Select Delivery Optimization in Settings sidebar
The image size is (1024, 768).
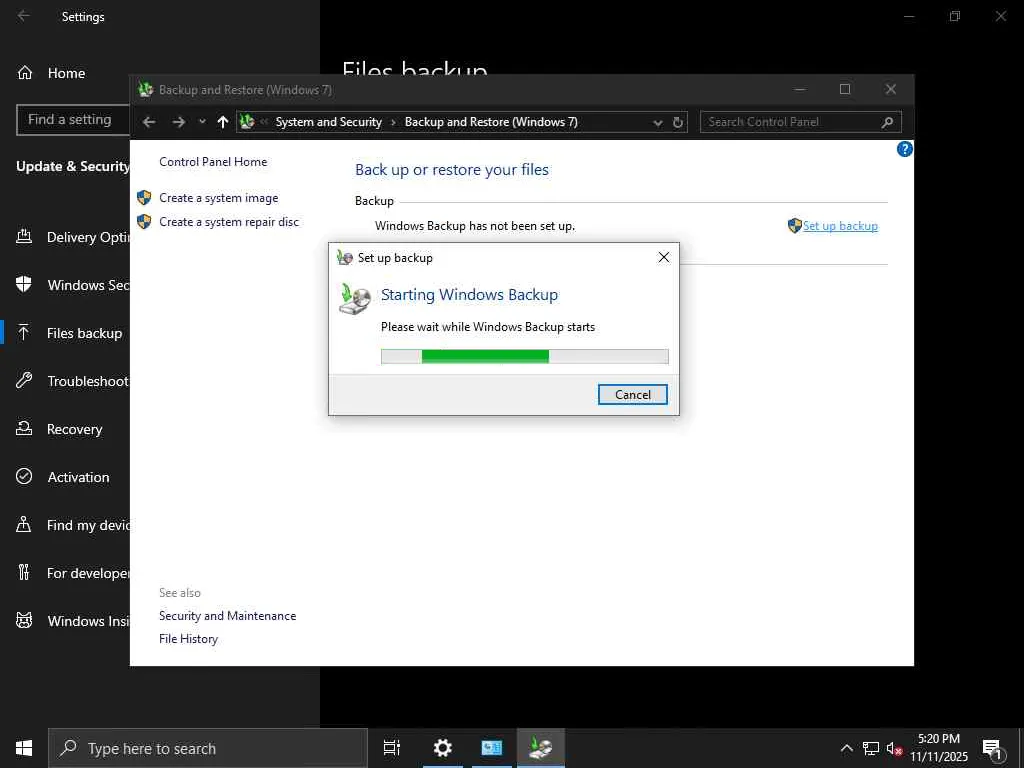coord(72,237)
